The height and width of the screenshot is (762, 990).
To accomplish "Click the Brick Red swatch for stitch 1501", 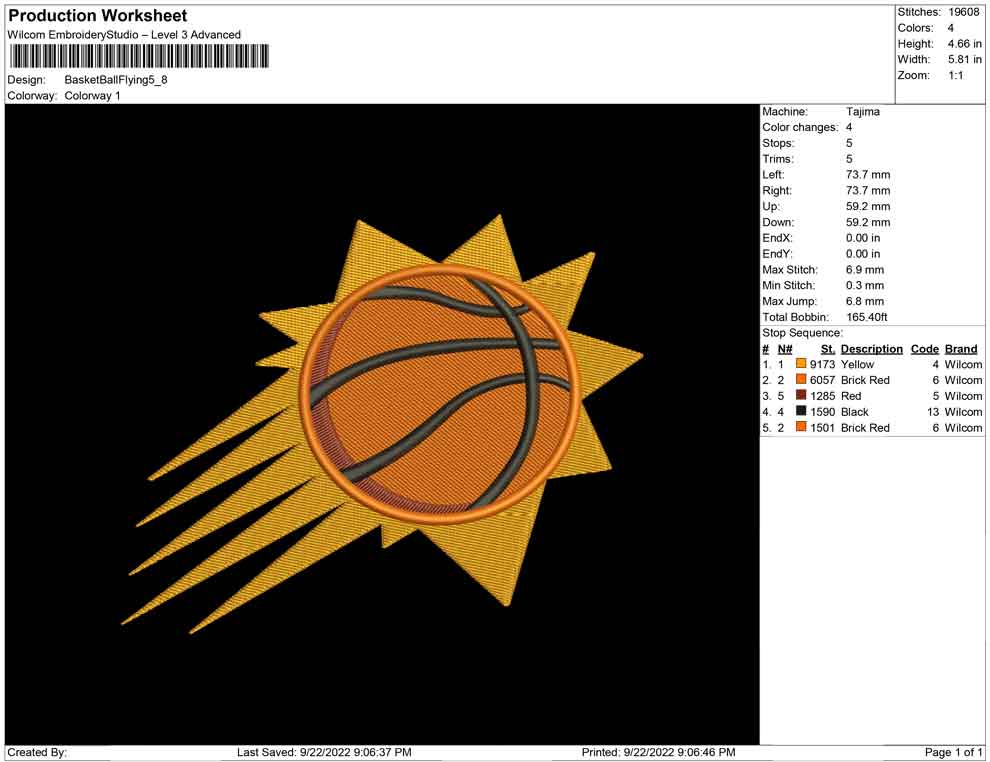I will pyautogui.click(x=801, y=427).
